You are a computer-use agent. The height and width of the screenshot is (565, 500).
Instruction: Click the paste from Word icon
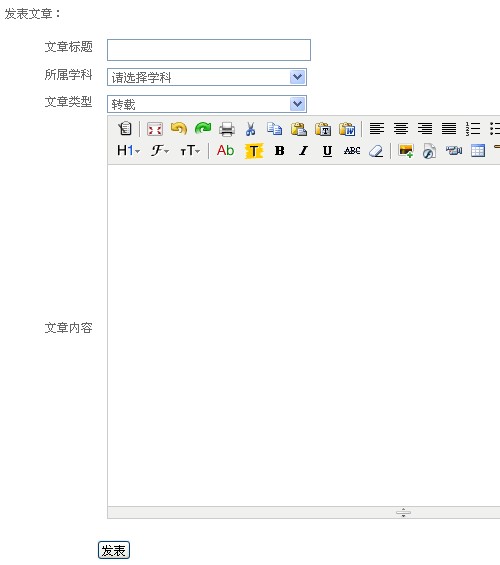(x=347, y=129)
